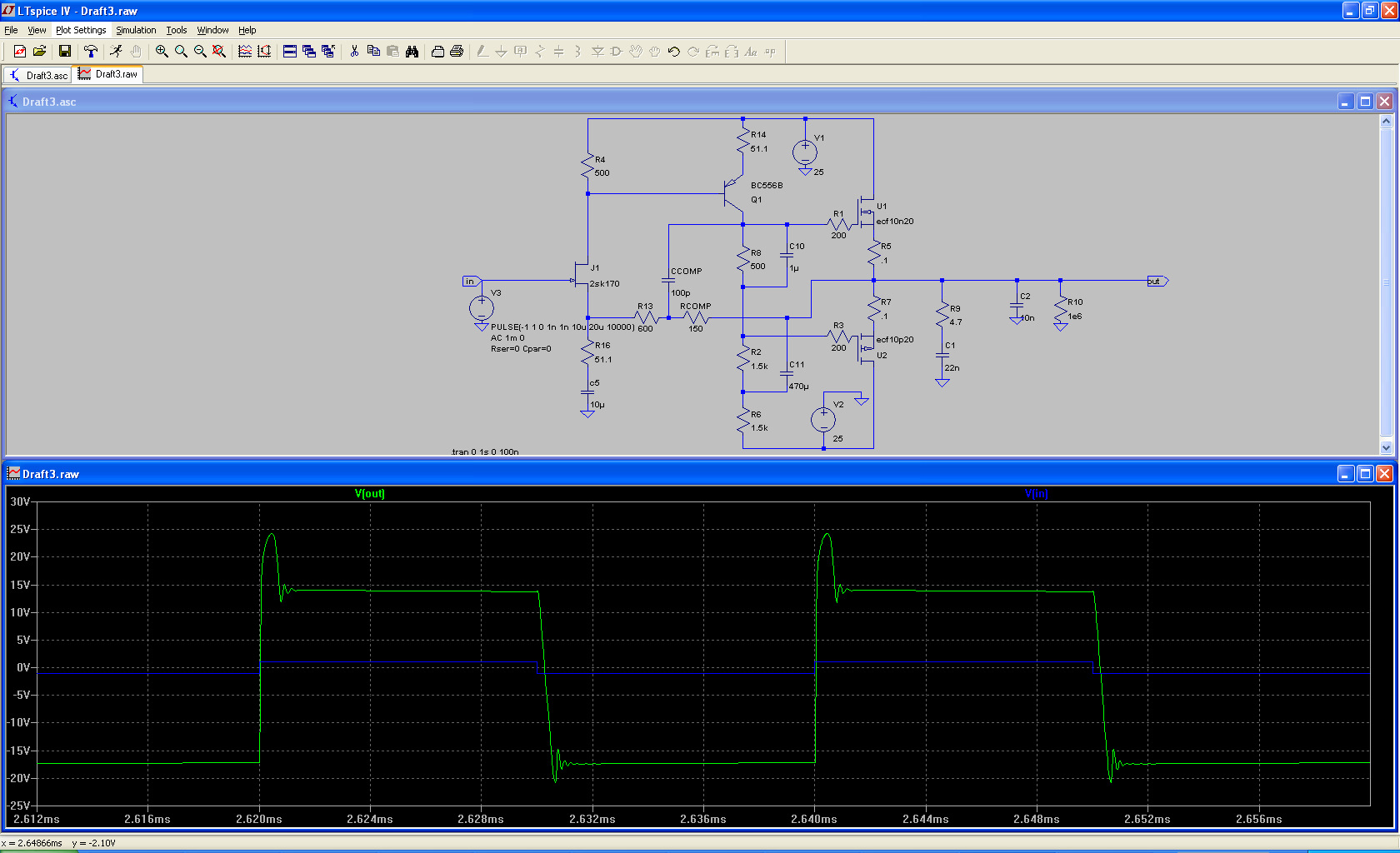This screenshot has height=853, width=1400.
Task: Minimize the Draft3.raw plot window
Action: click(1346, 474)
